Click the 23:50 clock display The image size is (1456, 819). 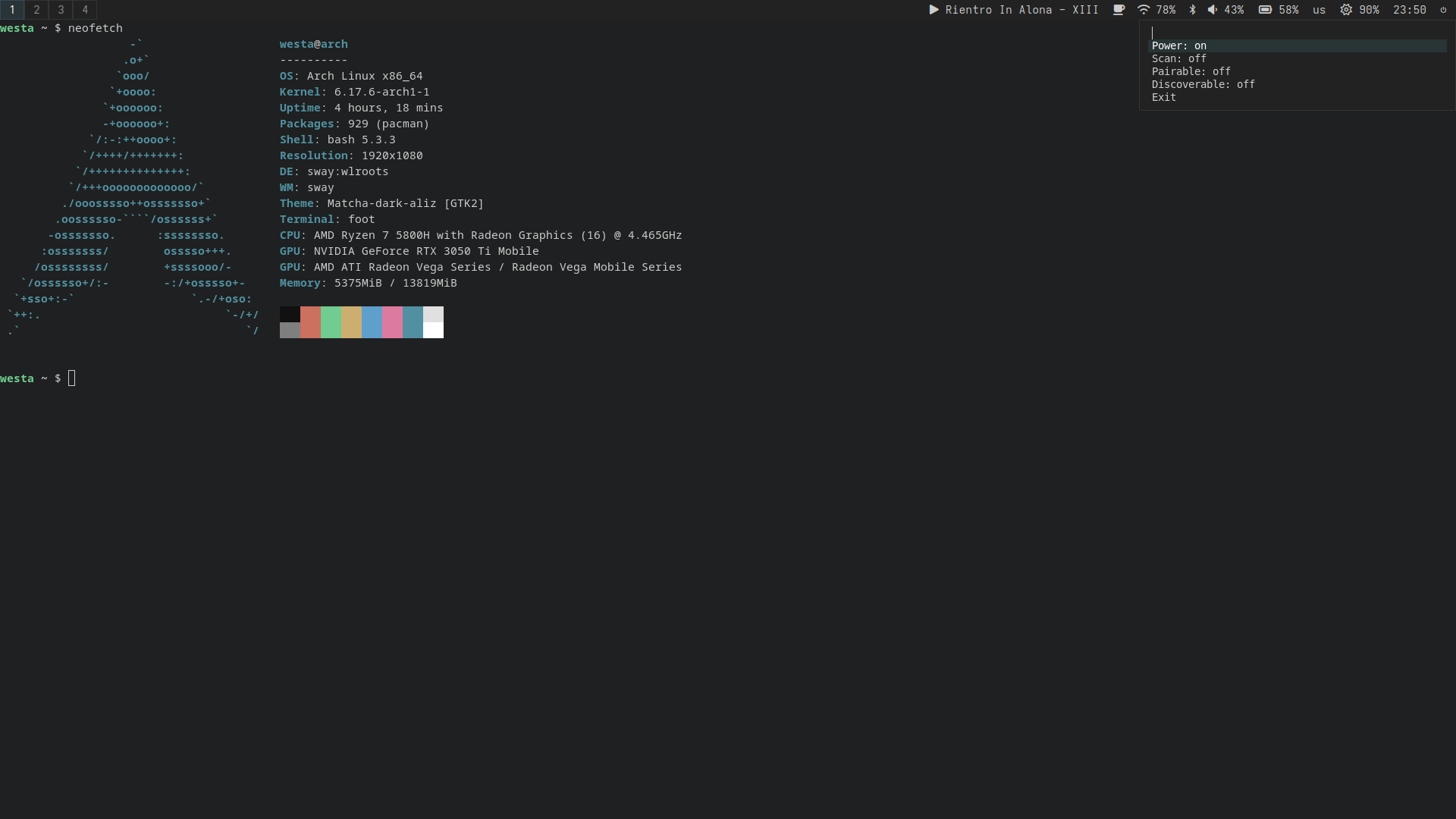[x=1409, y=10]
